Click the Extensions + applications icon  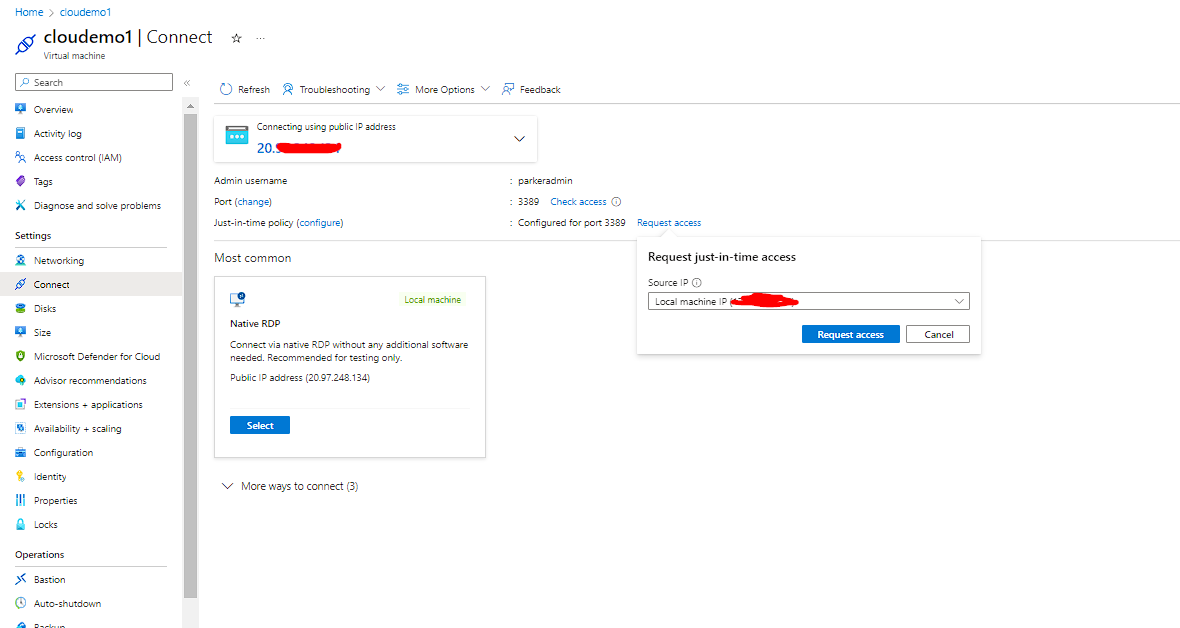(x=20, y=404)
